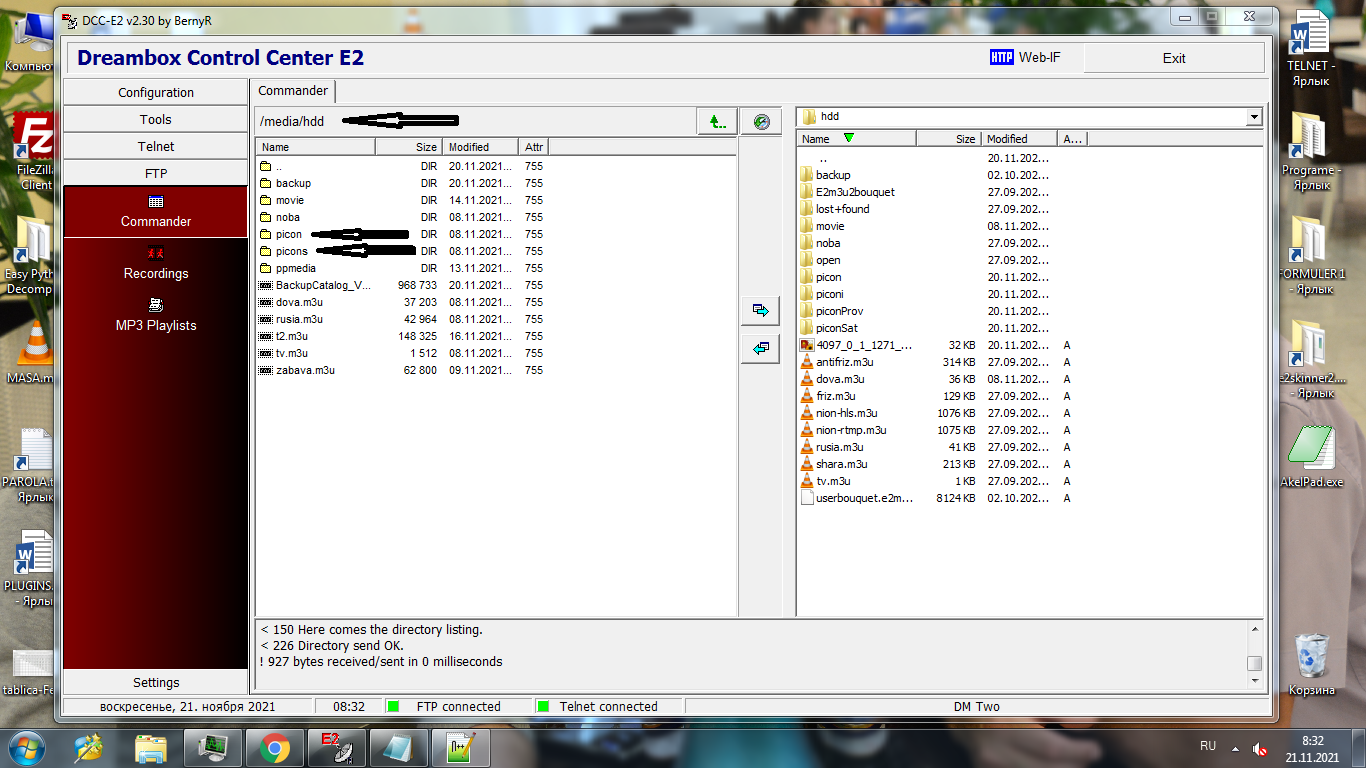Screen dimensions: 1366x768
Task: Open the Telnet menu section
Action: [155, 146]
